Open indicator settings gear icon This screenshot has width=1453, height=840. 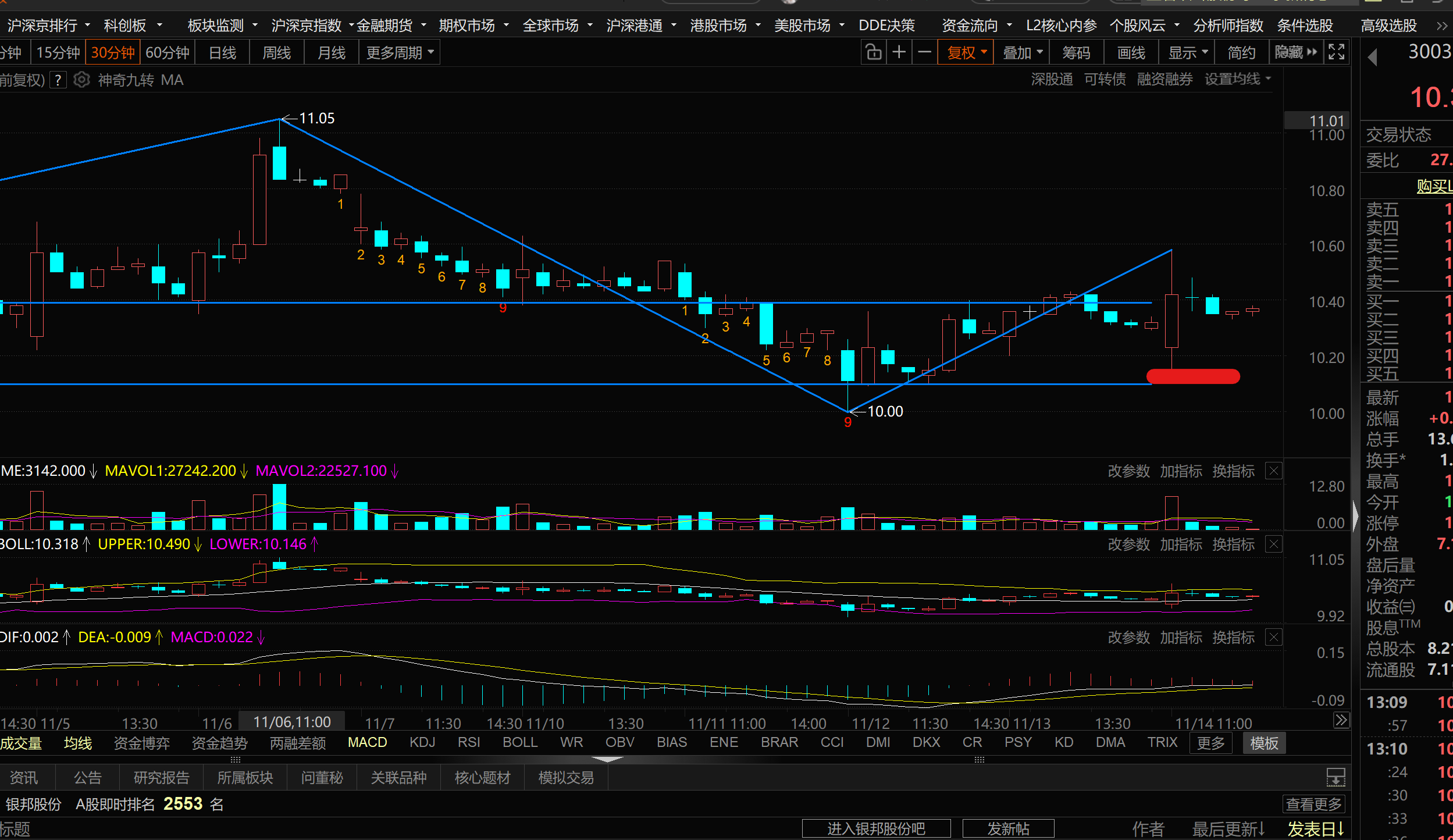(81, 80)
